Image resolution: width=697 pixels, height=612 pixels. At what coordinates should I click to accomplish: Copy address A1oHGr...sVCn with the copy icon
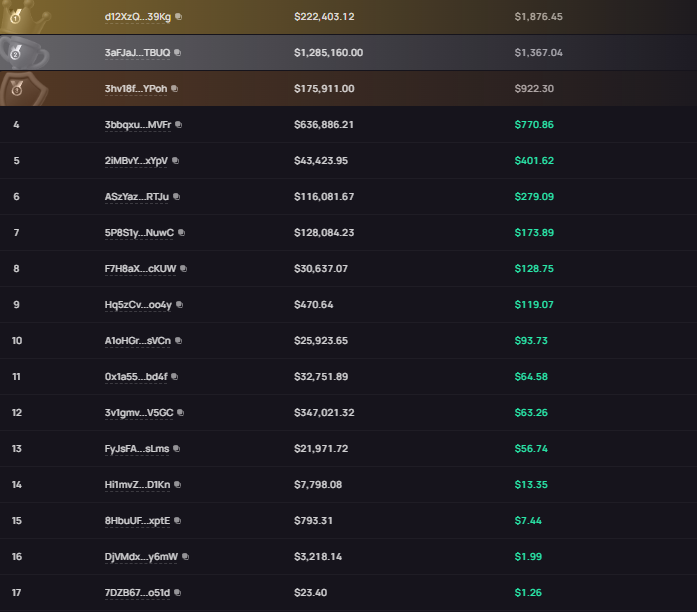point(178,340)
